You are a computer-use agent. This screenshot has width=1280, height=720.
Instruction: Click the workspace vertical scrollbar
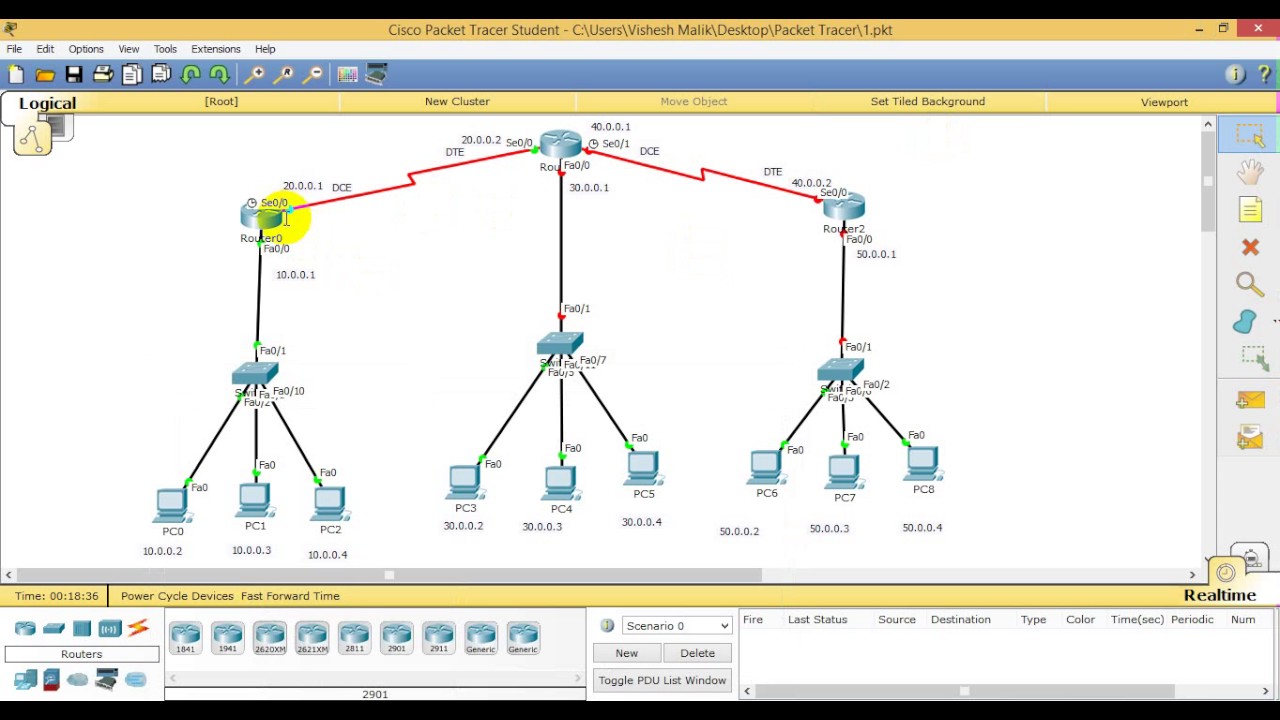coord(1208,182)
